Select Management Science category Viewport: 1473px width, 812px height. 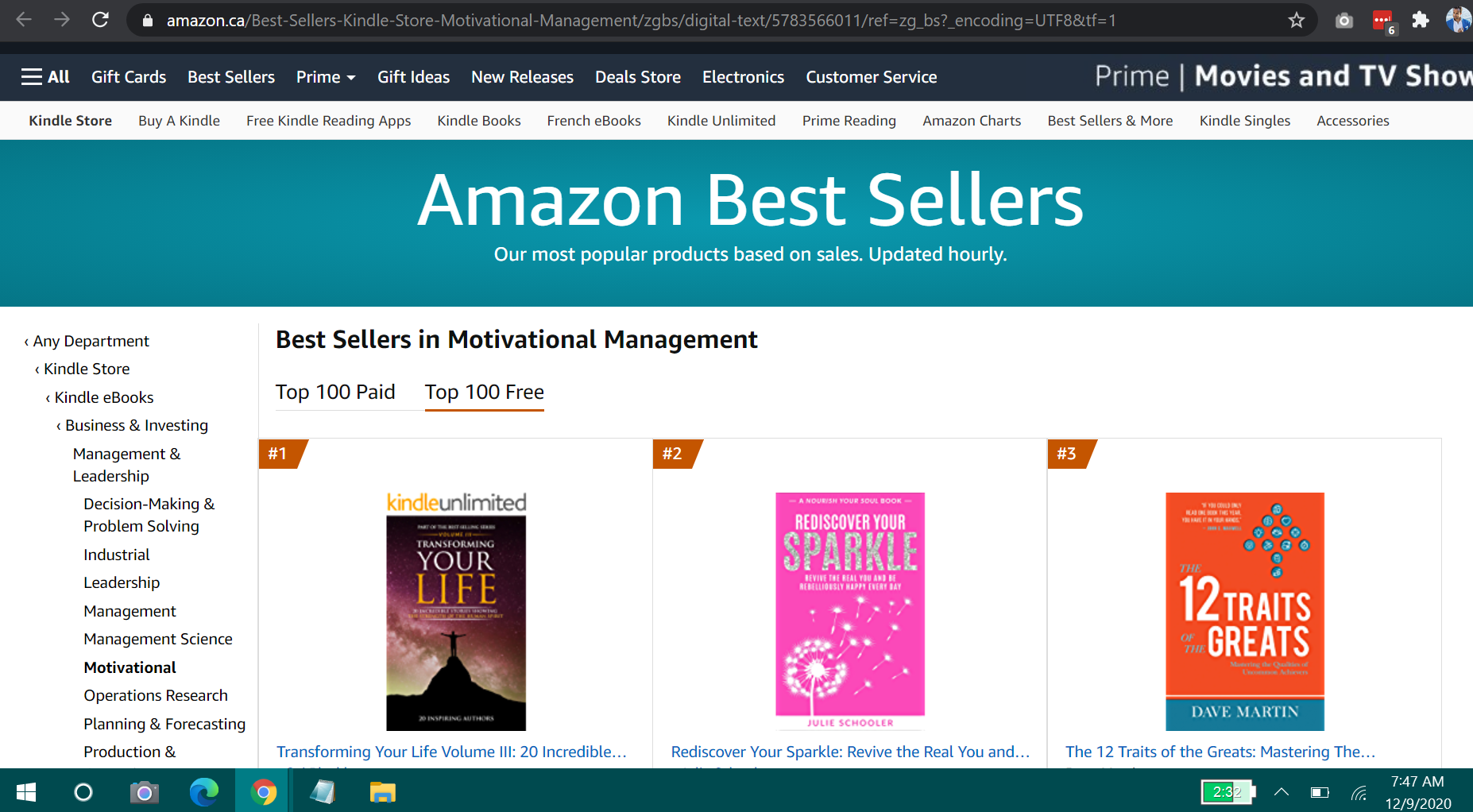158,639
